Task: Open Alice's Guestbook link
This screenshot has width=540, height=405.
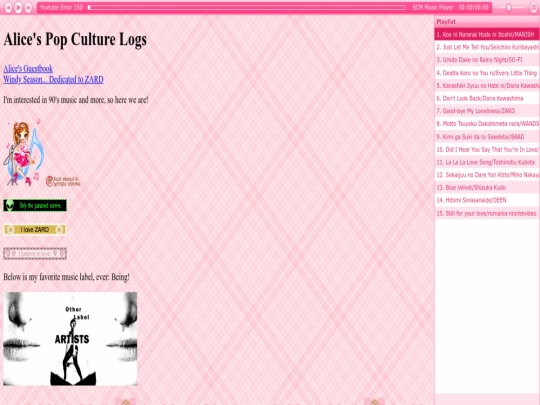Action: (x=28, y=69)
